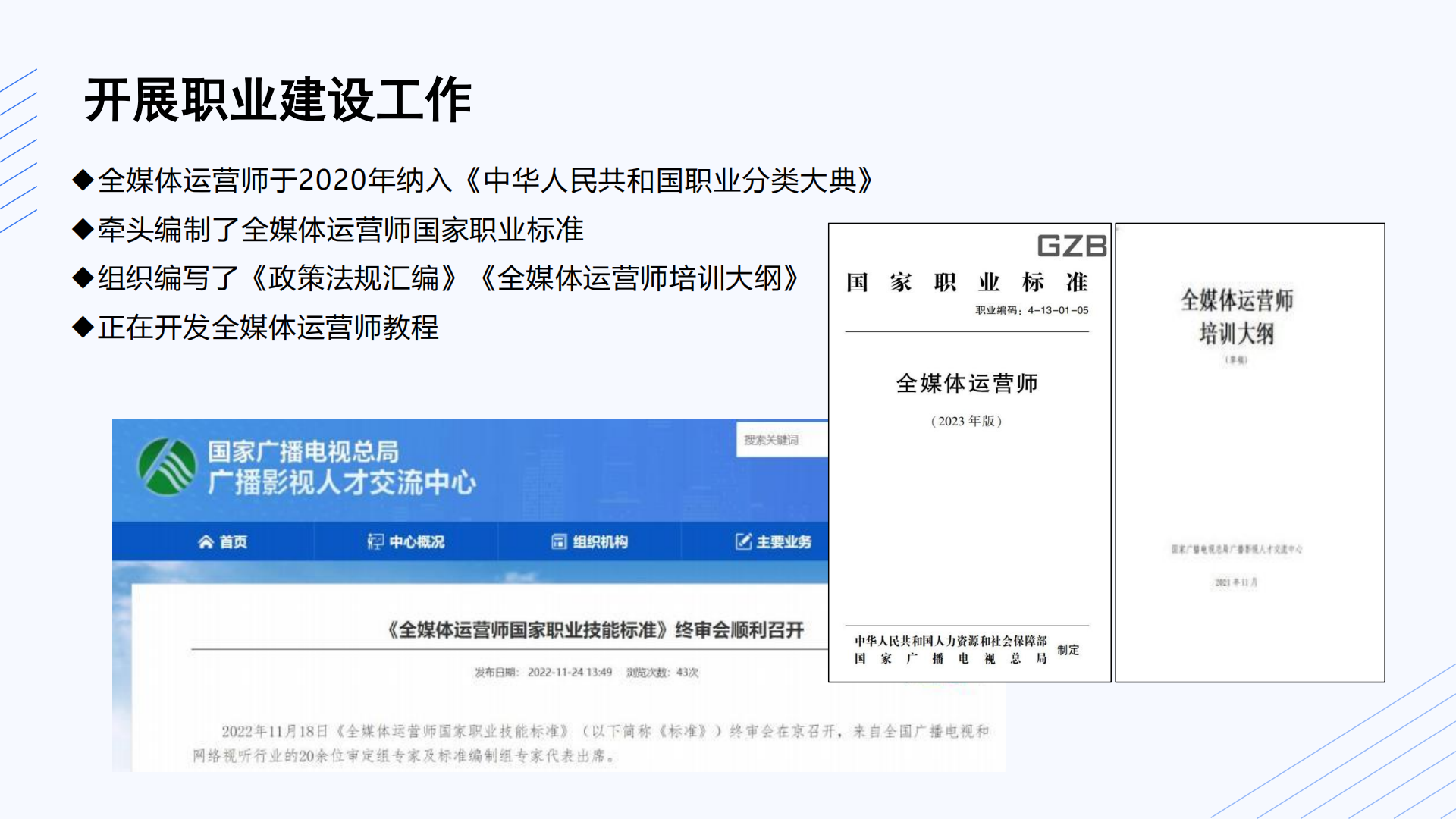This screenshot has width=1456, height=819.
Task: Click the bullet 牵头编制了全媒体运营师国家职业标准
Action: [x=328, y=230]
